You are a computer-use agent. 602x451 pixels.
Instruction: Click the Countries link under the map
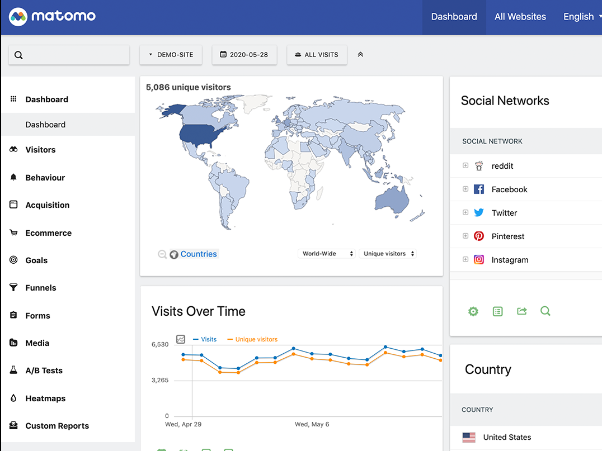pyautogui.click(x=198, y=254)
